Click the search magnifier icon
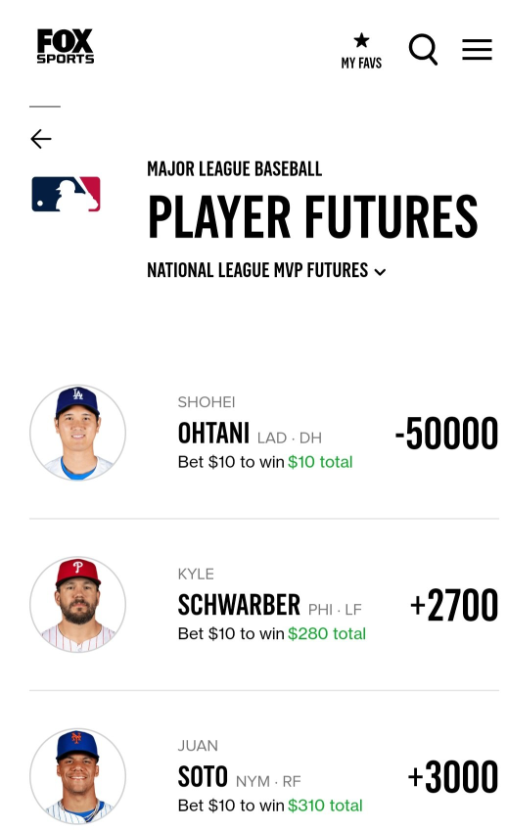This screenshot has width=528, height=830. coord(423,50)
